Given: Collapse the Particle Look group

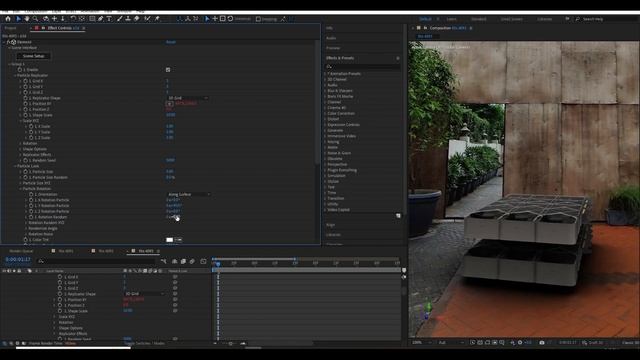Looking at the screenshot, I should pos(15,166).
